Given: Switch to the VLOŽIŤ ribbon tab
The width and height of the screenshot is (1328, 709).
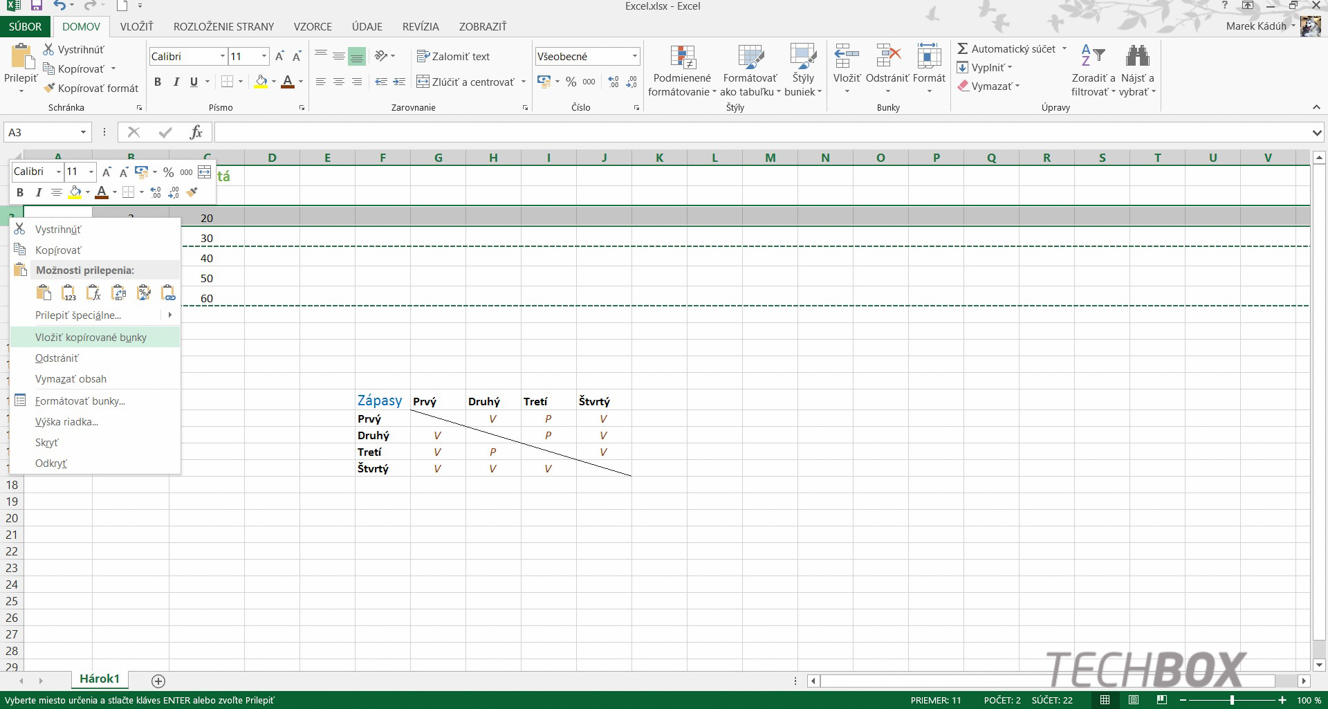Looking at the screenshot, I should [136, 27].
